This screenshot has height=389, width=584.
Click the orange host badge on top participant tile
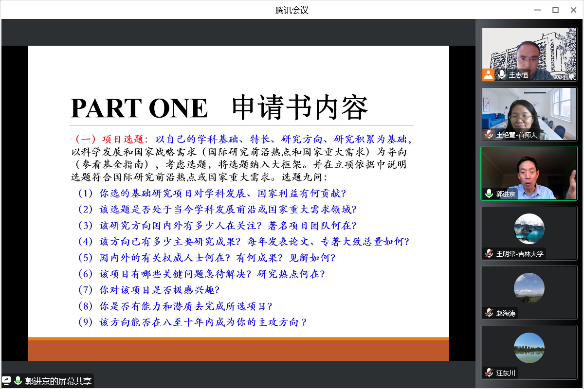(x=488, y=75)
